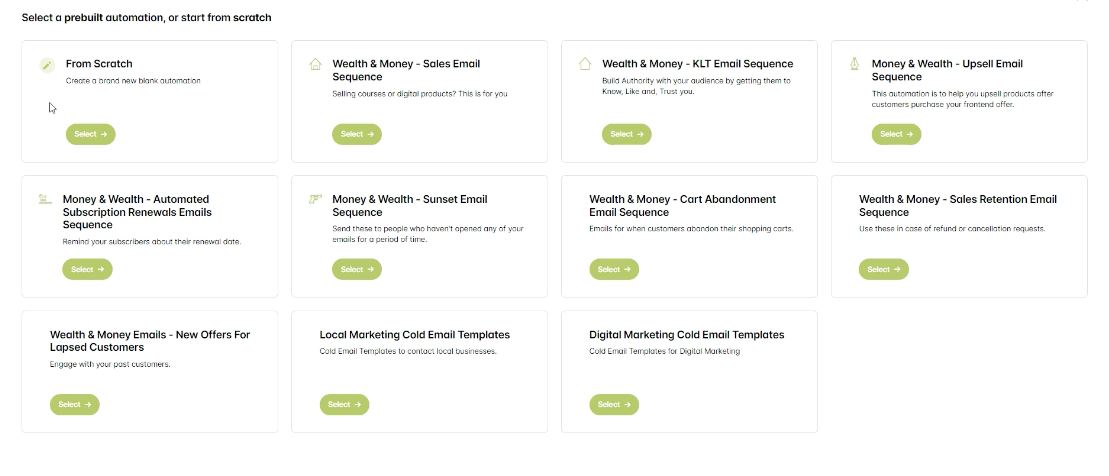Click the house icon beside KLT Email Sequence
This screenshot has width=1109, height=476.
point(586,64)
